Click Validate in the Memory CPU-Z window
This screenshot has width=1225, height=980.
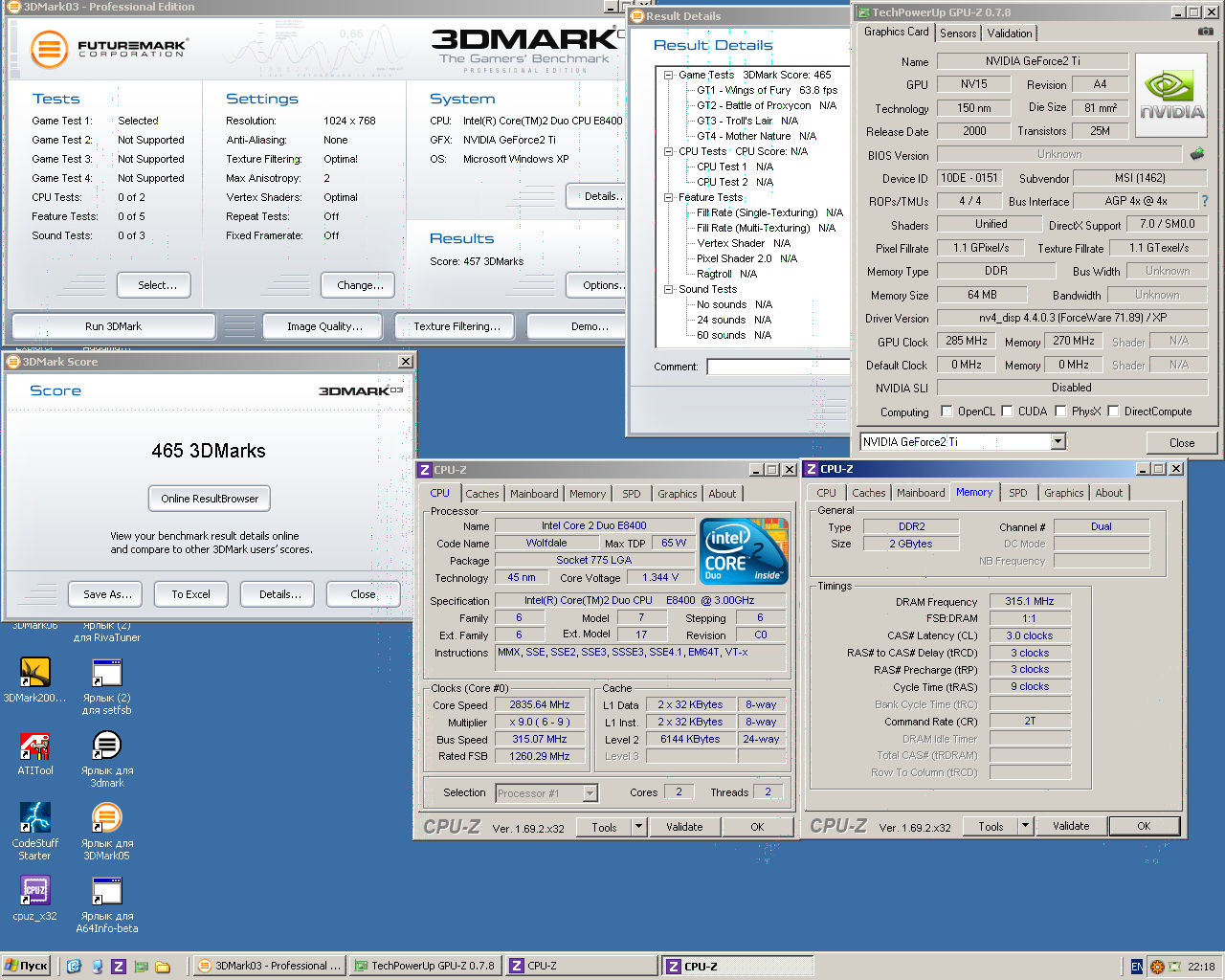click(1071, 826)
